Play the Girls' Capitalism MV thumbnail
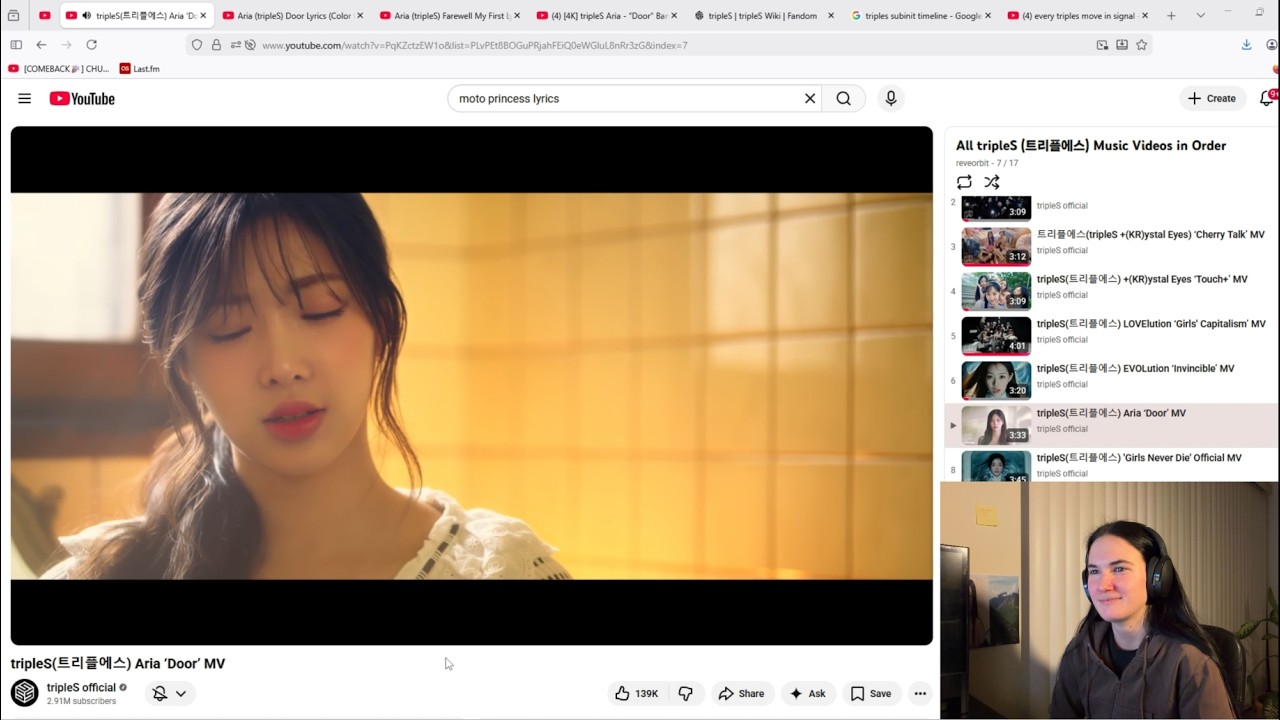Image resolution: width=1280 pixels, height=720 pixels. [996, 336]
